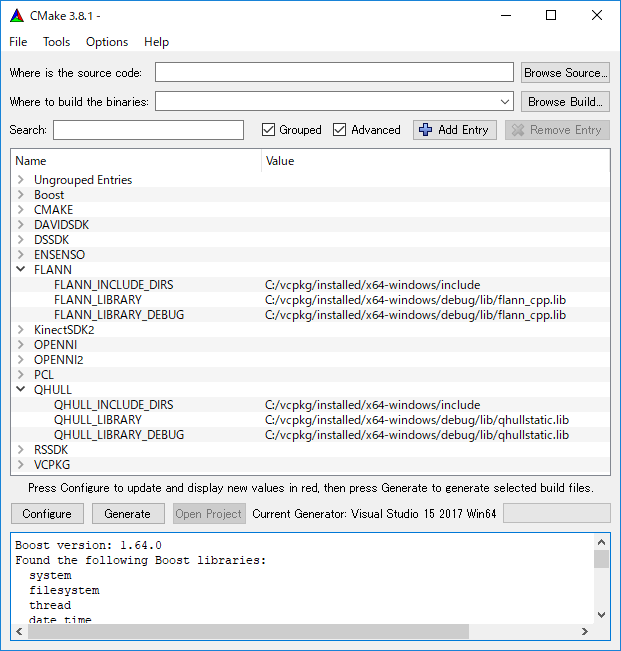This screenshot has height=651, width=621.
Task: Click the log scroll down arrow
Action: click(x=601, y=615)
